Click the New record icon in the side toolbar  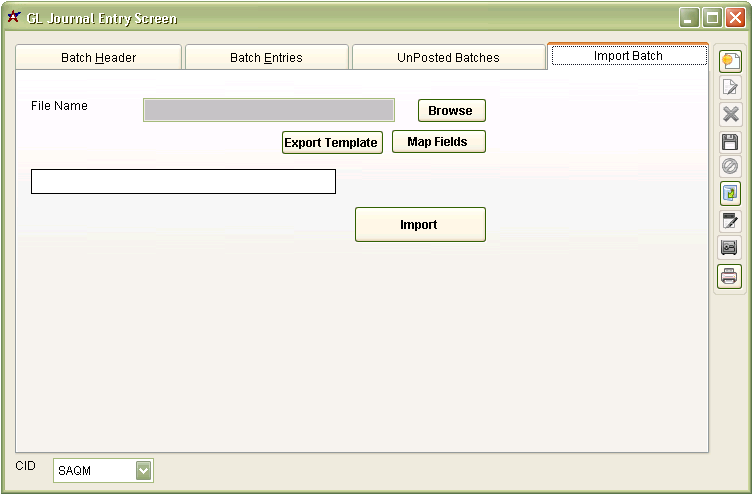click(730, 62)
